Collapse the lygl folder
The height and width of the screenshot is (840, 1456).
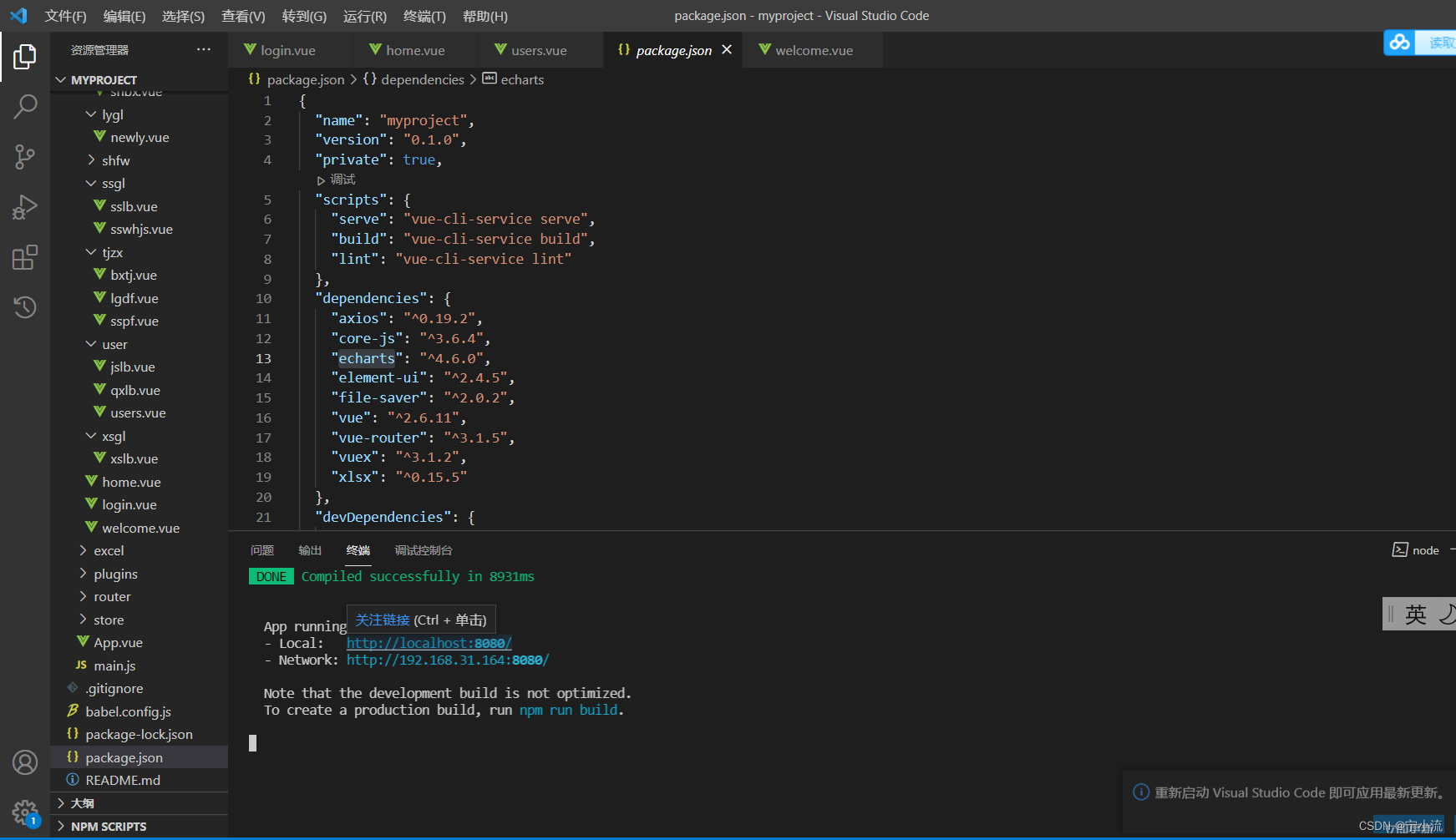coord(113,114)
